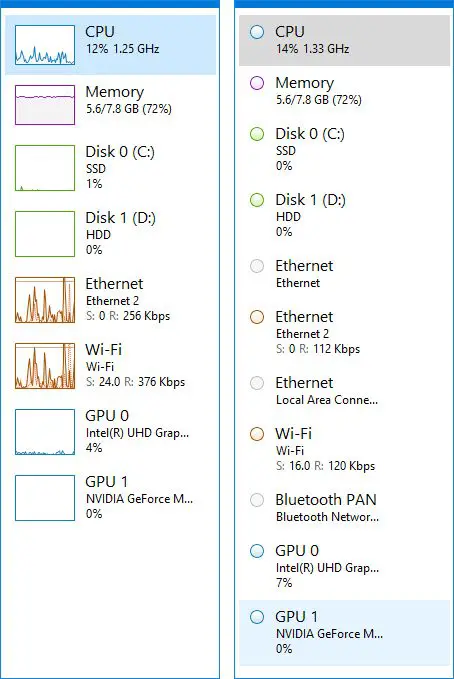
Task: Select Memory 5.6/7.8 GB text in right list
Action: [319, 100]
